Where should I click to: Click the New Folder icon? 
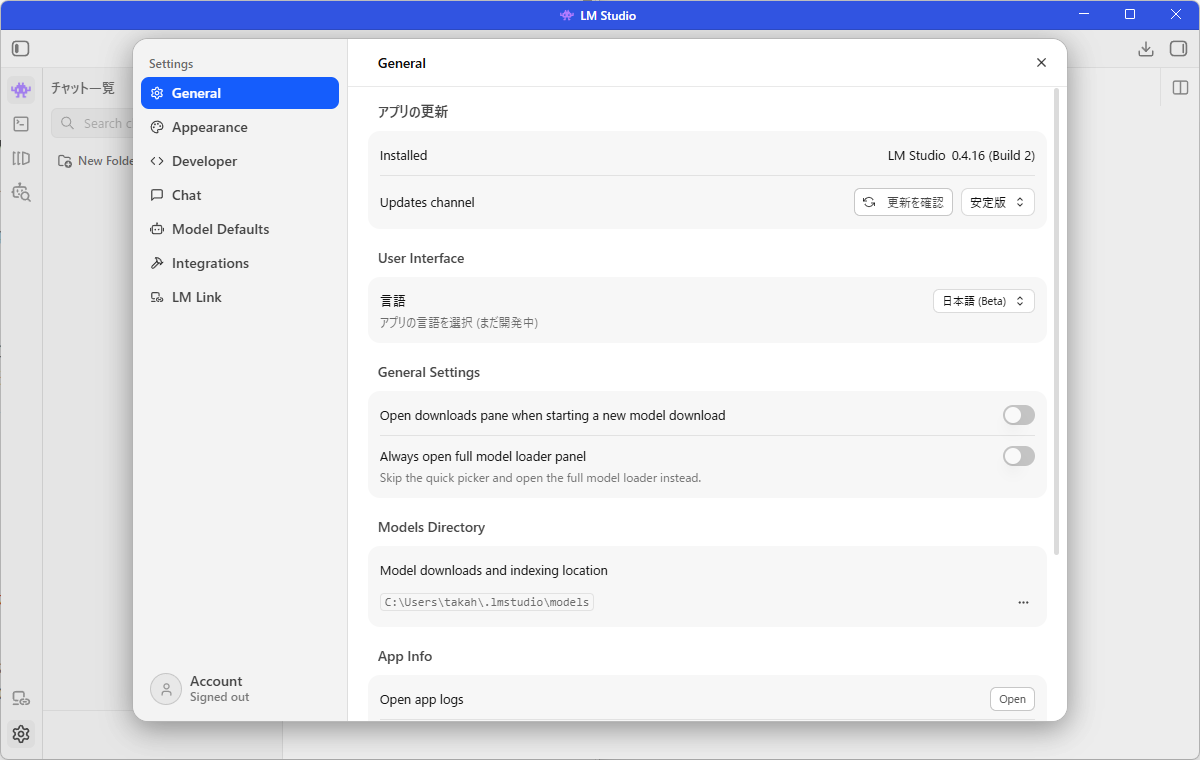pyautogui.click(x=64, y=161)
